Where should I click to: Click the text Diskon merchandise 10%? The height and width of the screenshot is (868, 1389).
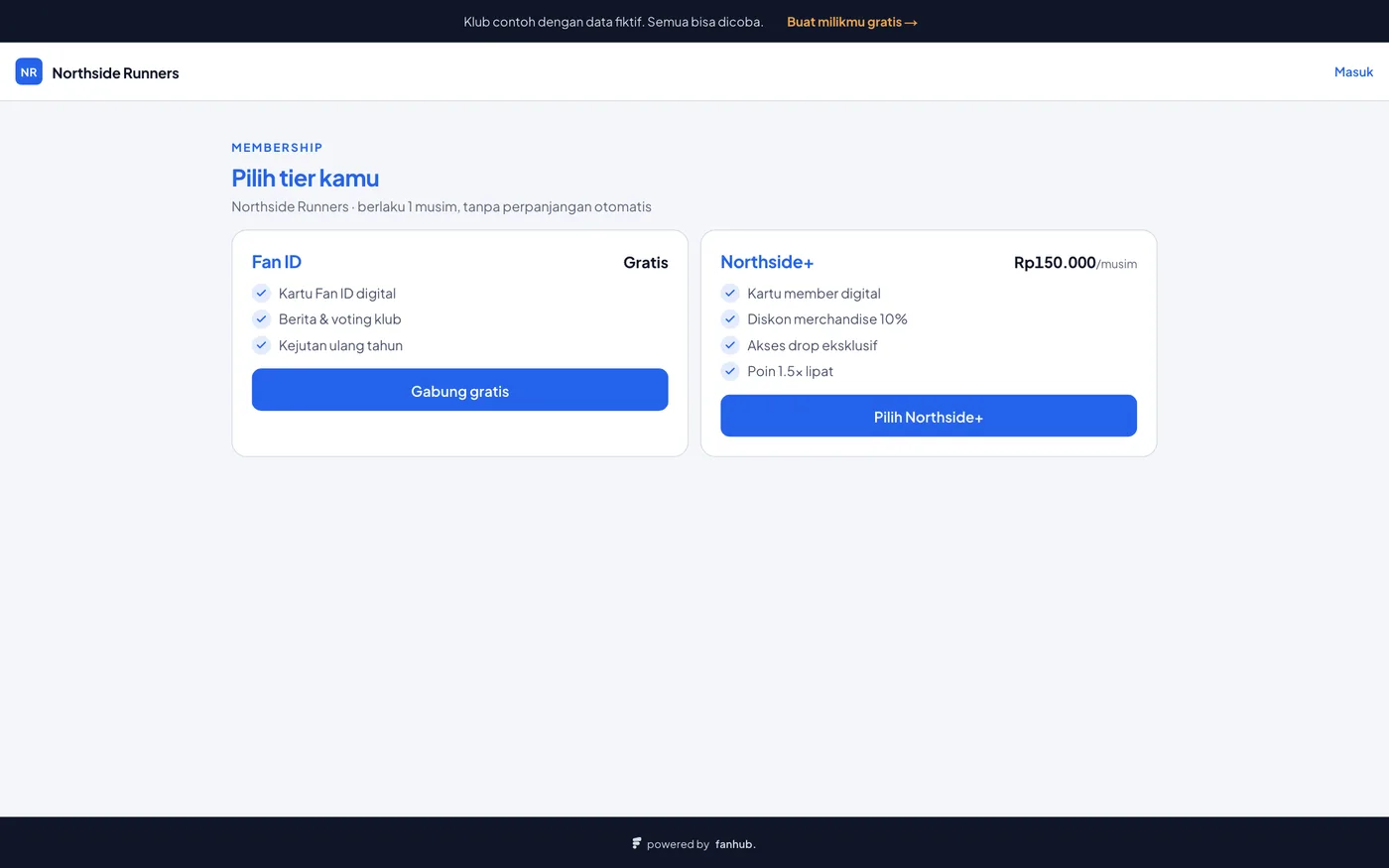[x=827, y=318]
